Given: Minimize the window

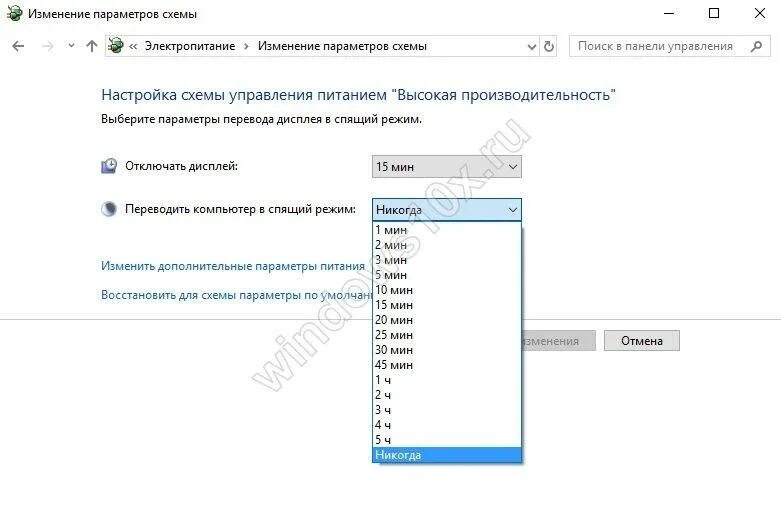Looking at the screenshot, I should pos(669,13).
